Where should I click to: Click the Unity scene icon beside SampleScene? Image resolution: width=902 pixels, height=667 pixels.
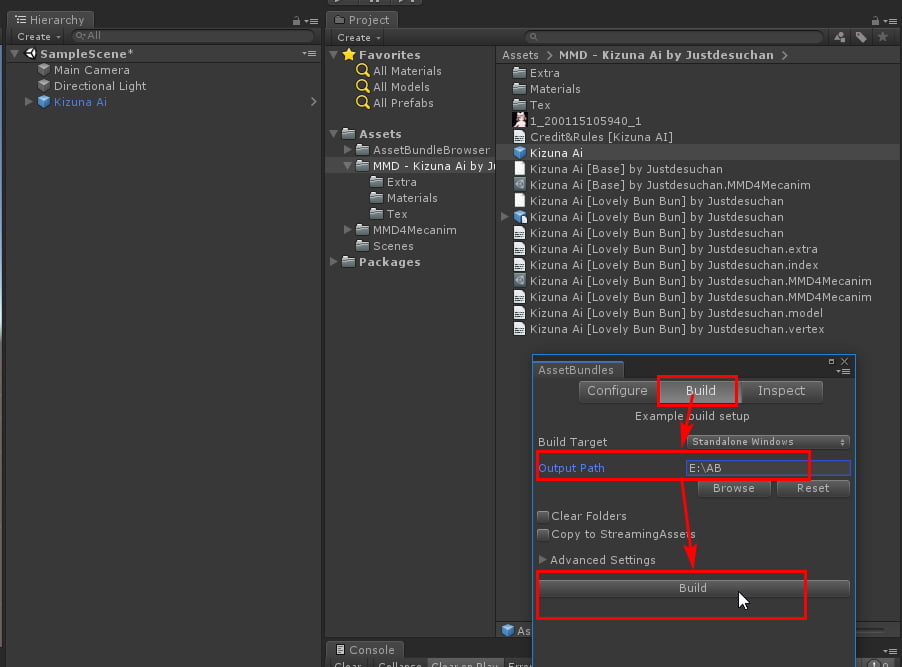30,53
